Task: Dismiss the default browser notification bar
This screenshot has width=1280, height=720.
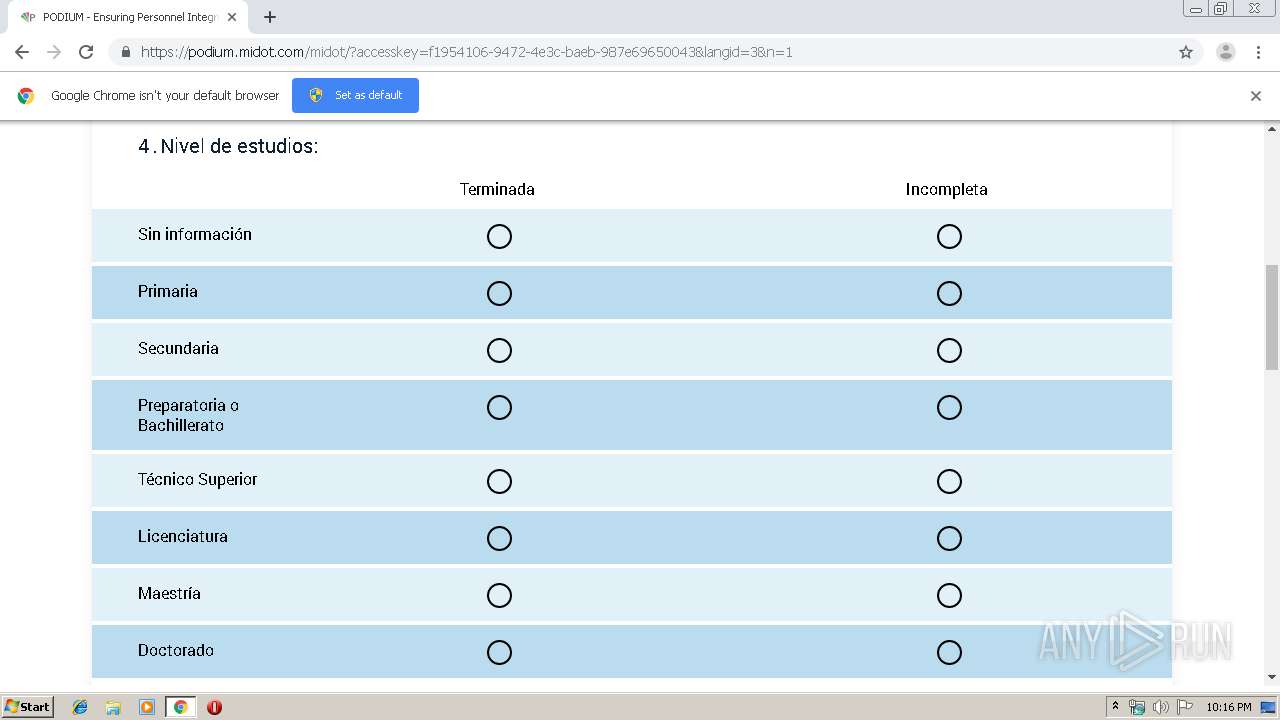Action: (1256, 96)
